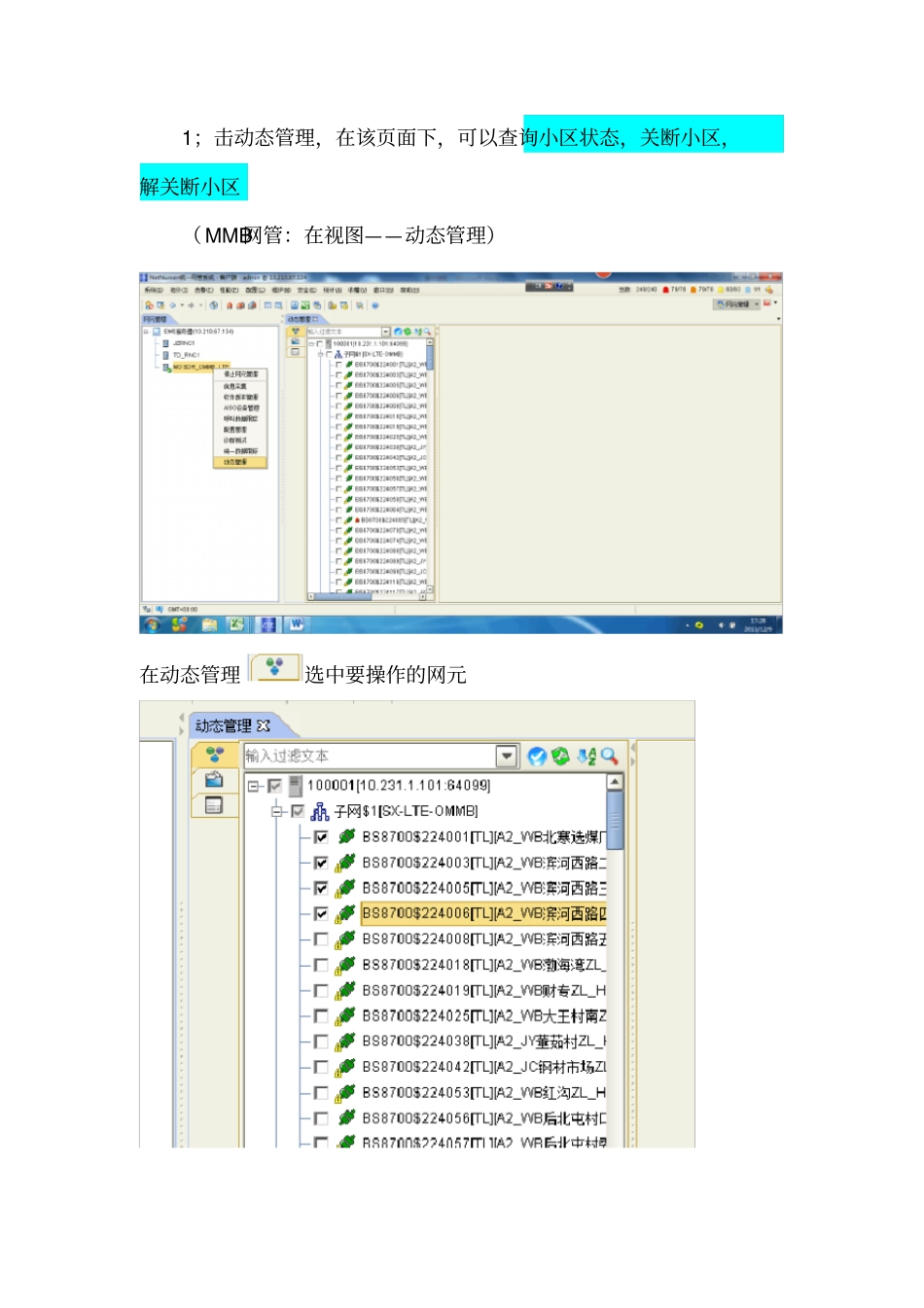The image size is (924, 1308).
Task: Click the magnifier search icon beside filter box
Action: click(609, 756)
